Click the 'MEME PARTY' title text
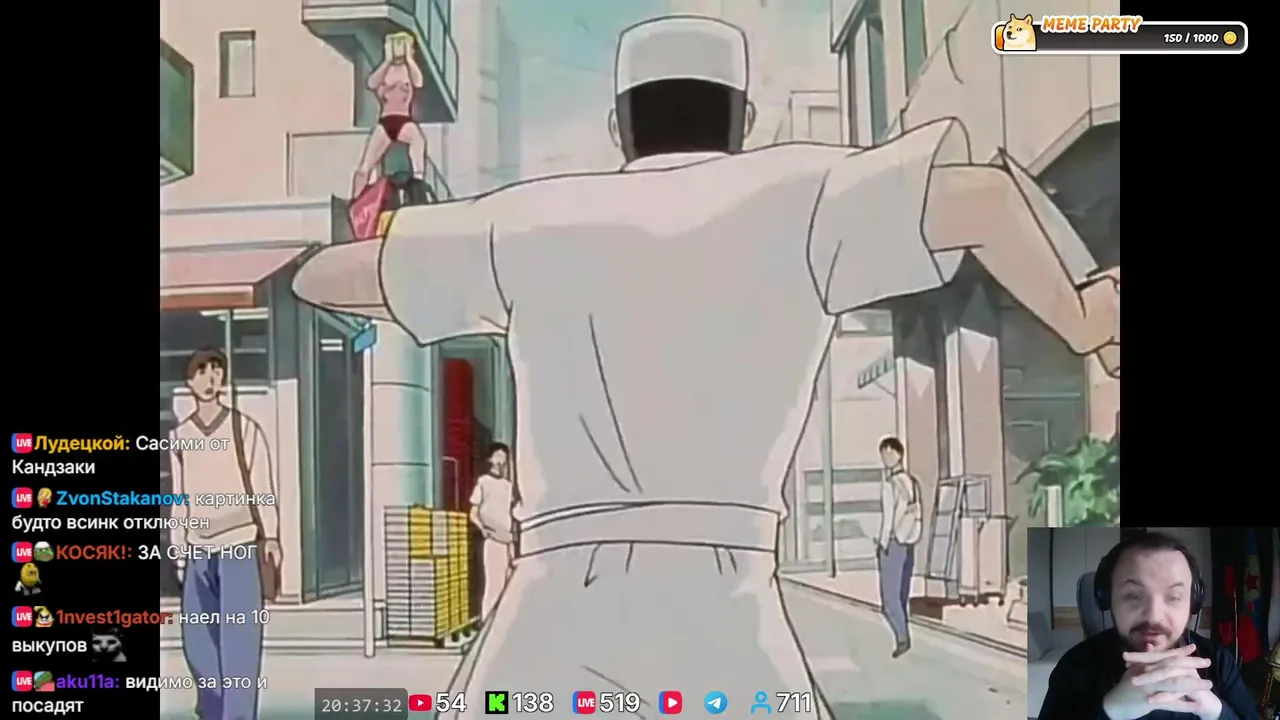The height and width of the screenshot is (720, 1280). pyautogui.click(x=1091, y=24)
